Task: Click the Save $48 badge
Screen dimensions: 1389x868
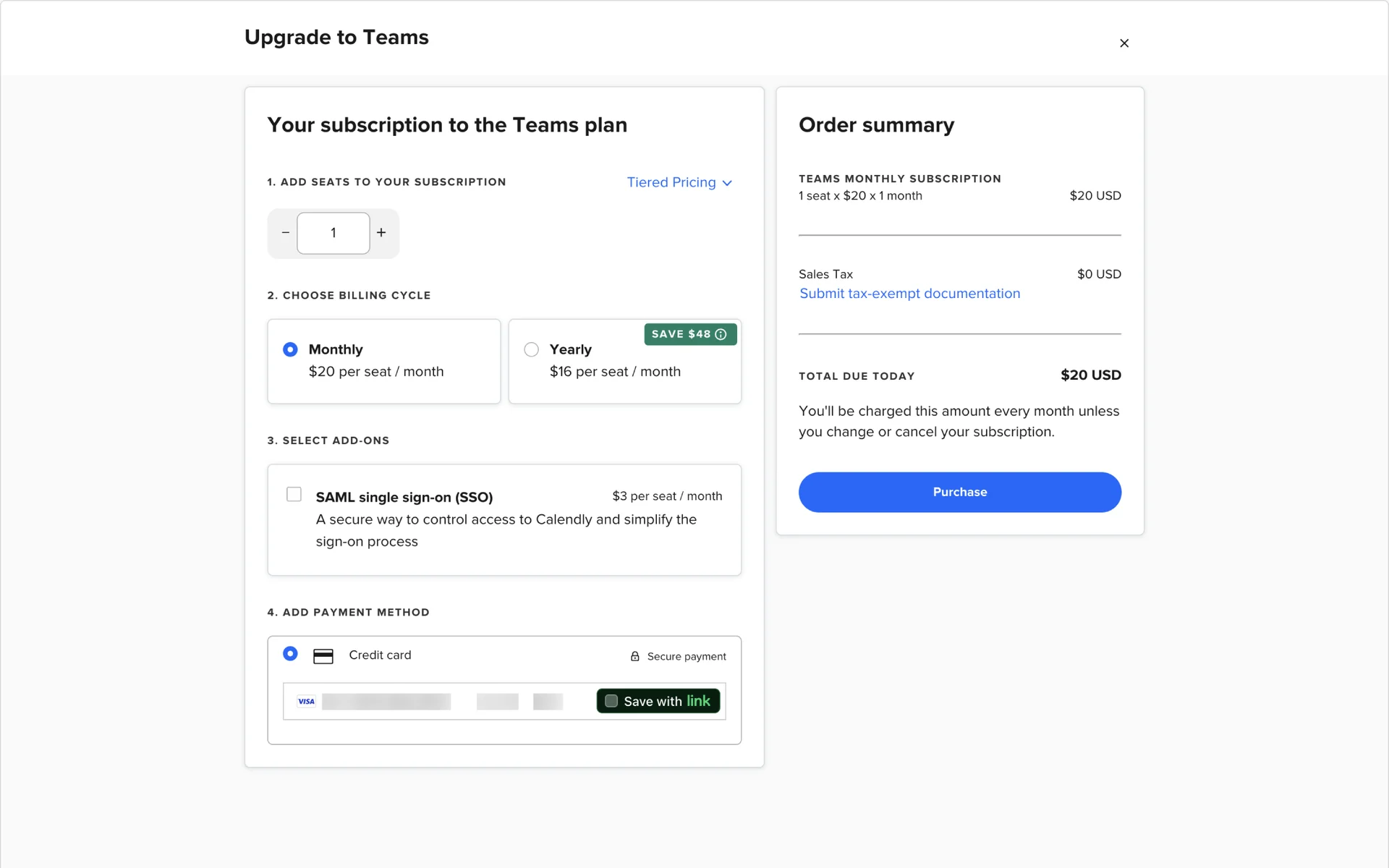Action: click(x=680, y=334)
